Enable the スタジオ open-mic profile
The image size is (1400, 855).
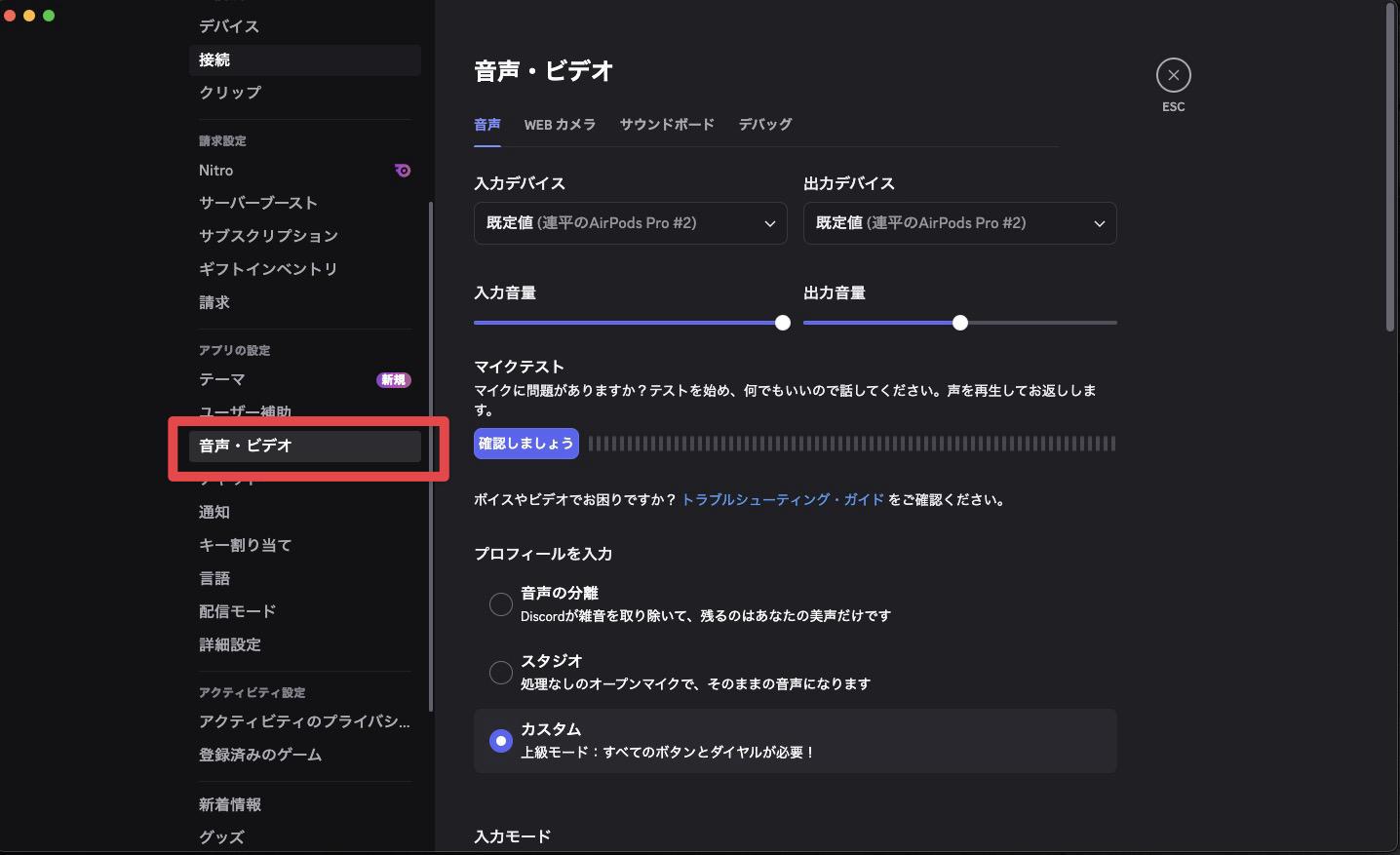tap(500, 672)
